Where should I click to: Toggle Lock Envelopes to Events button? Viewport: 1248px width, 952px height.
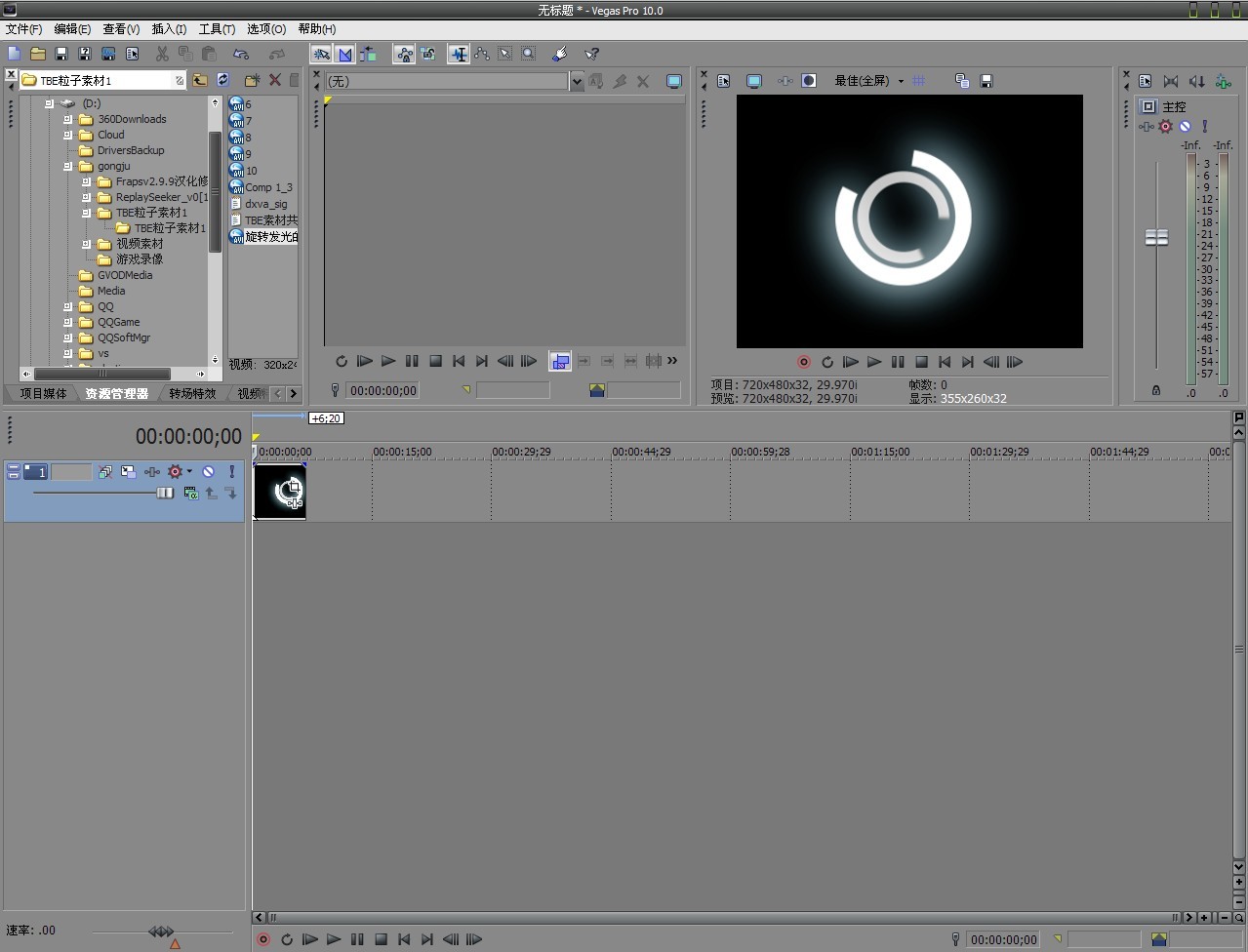coord(404,54)
